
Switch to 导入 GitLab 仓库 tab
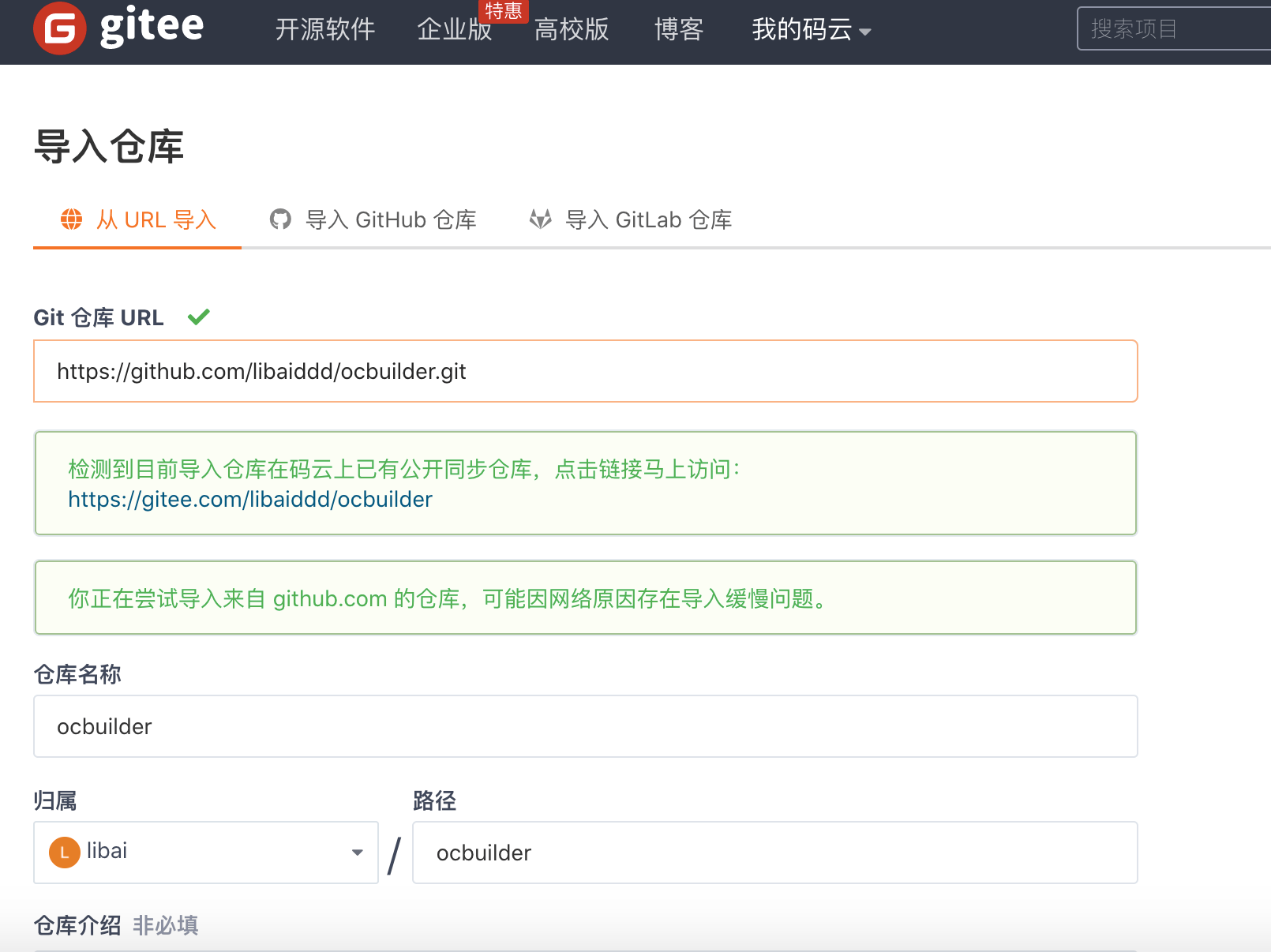tap(631, 220)
